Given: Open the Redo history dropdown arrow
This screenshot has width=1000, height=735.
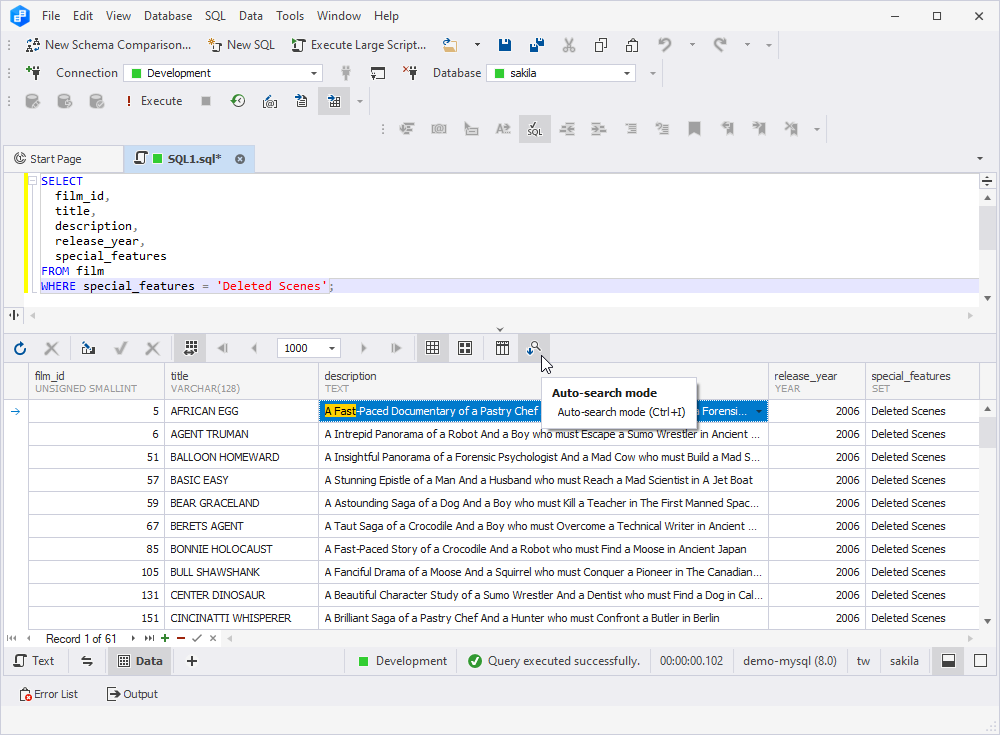Looking at the screenshot, I should [747, 45].
